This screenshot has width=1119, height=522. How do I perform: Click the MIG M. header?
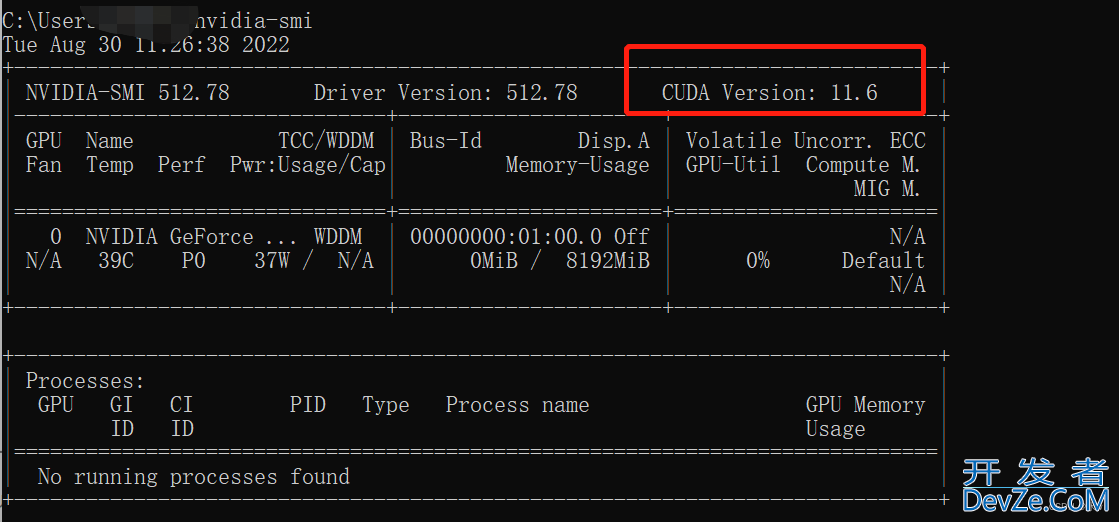[887, 189]
